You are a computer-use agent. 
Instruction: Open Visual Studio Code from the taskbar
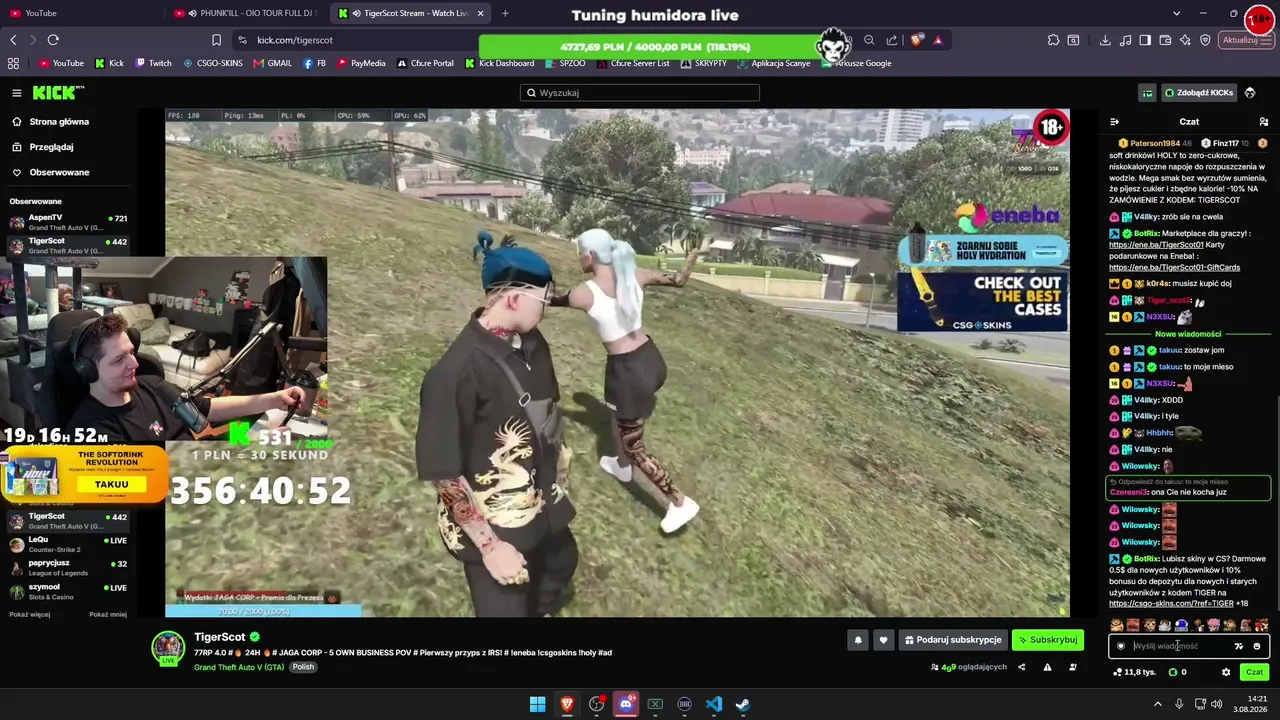point(714,704)
